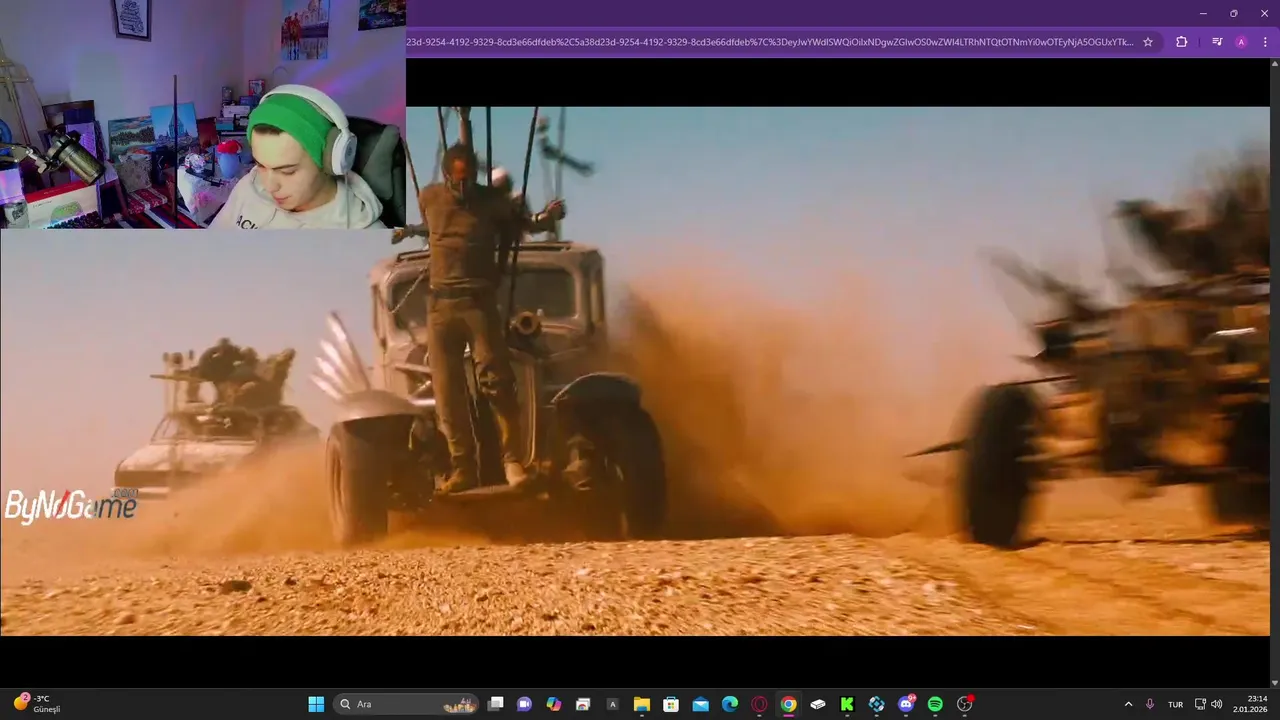
Task: Restore down the Chrome window
Action: [x=1234, y=13]
